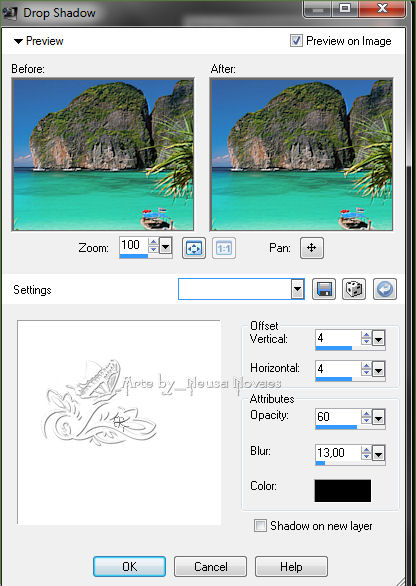The height and width of the screenshot is (586, 416).
Task: Enable Shadow on new layer checkbox
Action: (x=260, y=525)
